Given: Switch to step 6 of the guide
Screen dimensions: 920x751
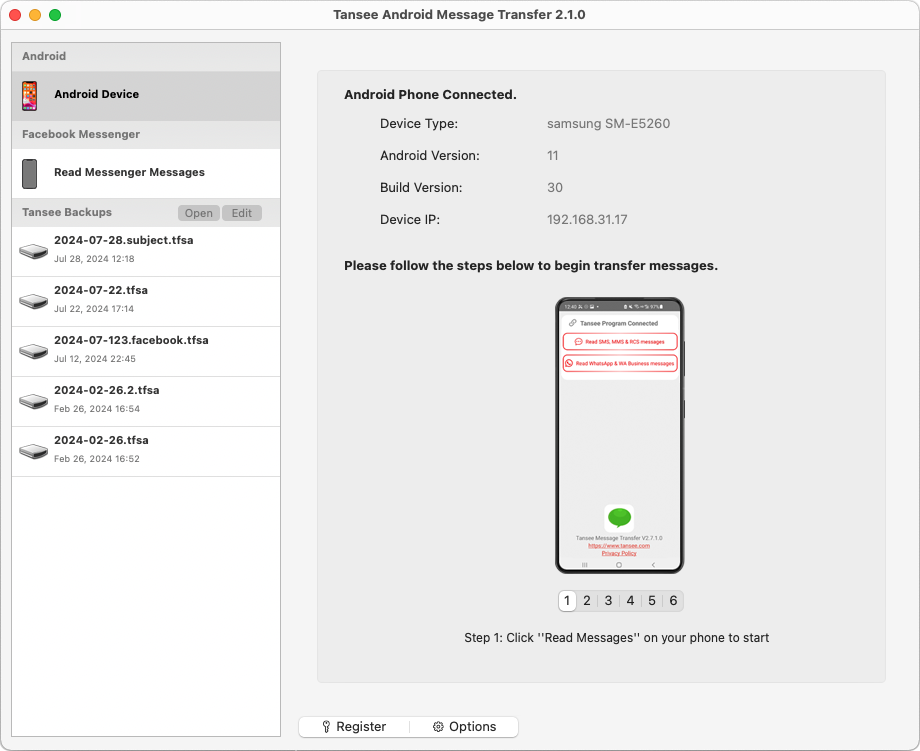Looking at the screenshot, I should point(673,601).
